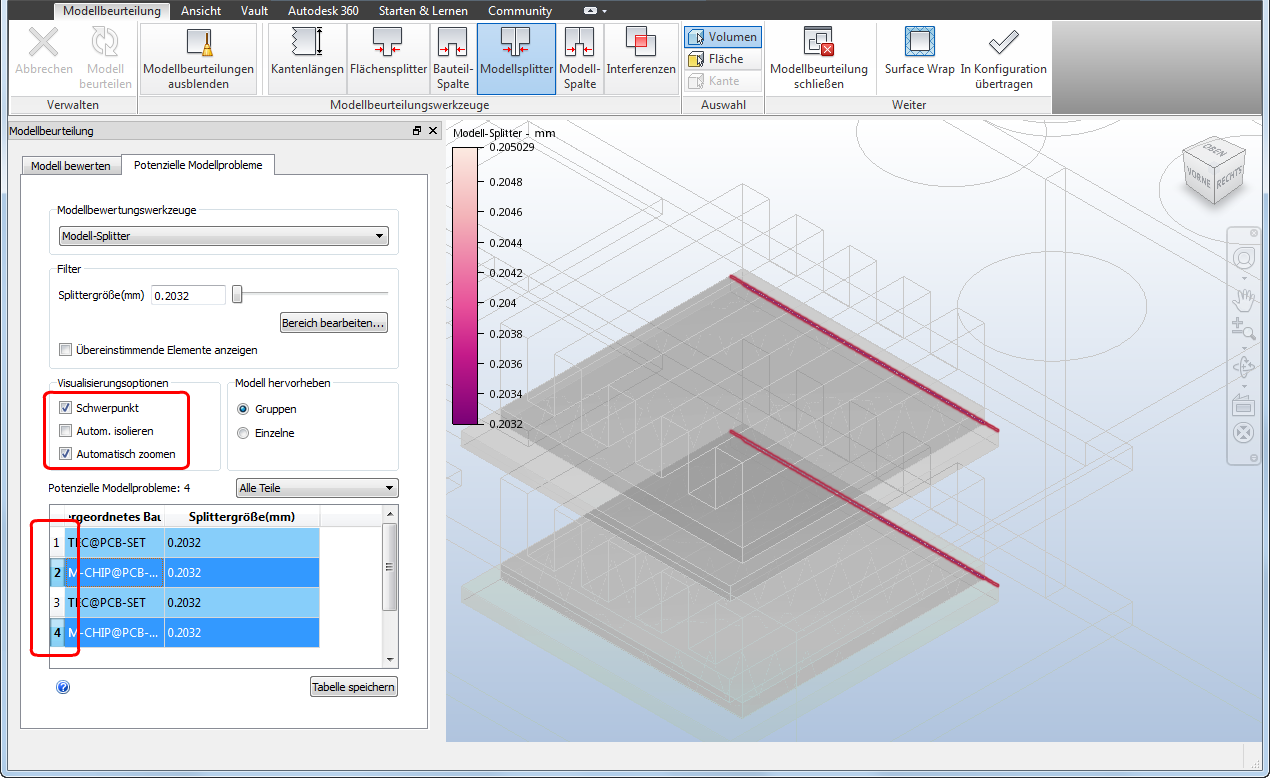Open the steering wheel navigation tool
The width and height of the screenshot is (1270, 778).
coord(1244,258)
